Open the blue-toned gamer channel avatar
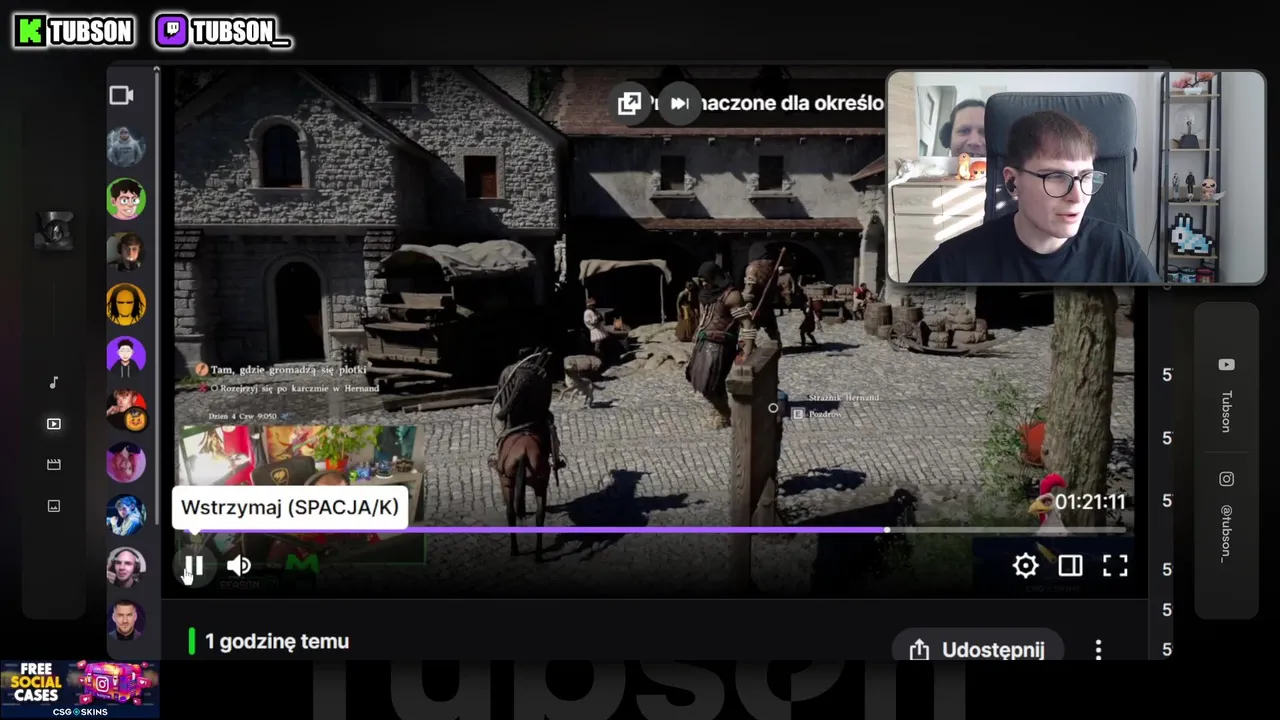The image size is (1280, 720). point(126,515)
